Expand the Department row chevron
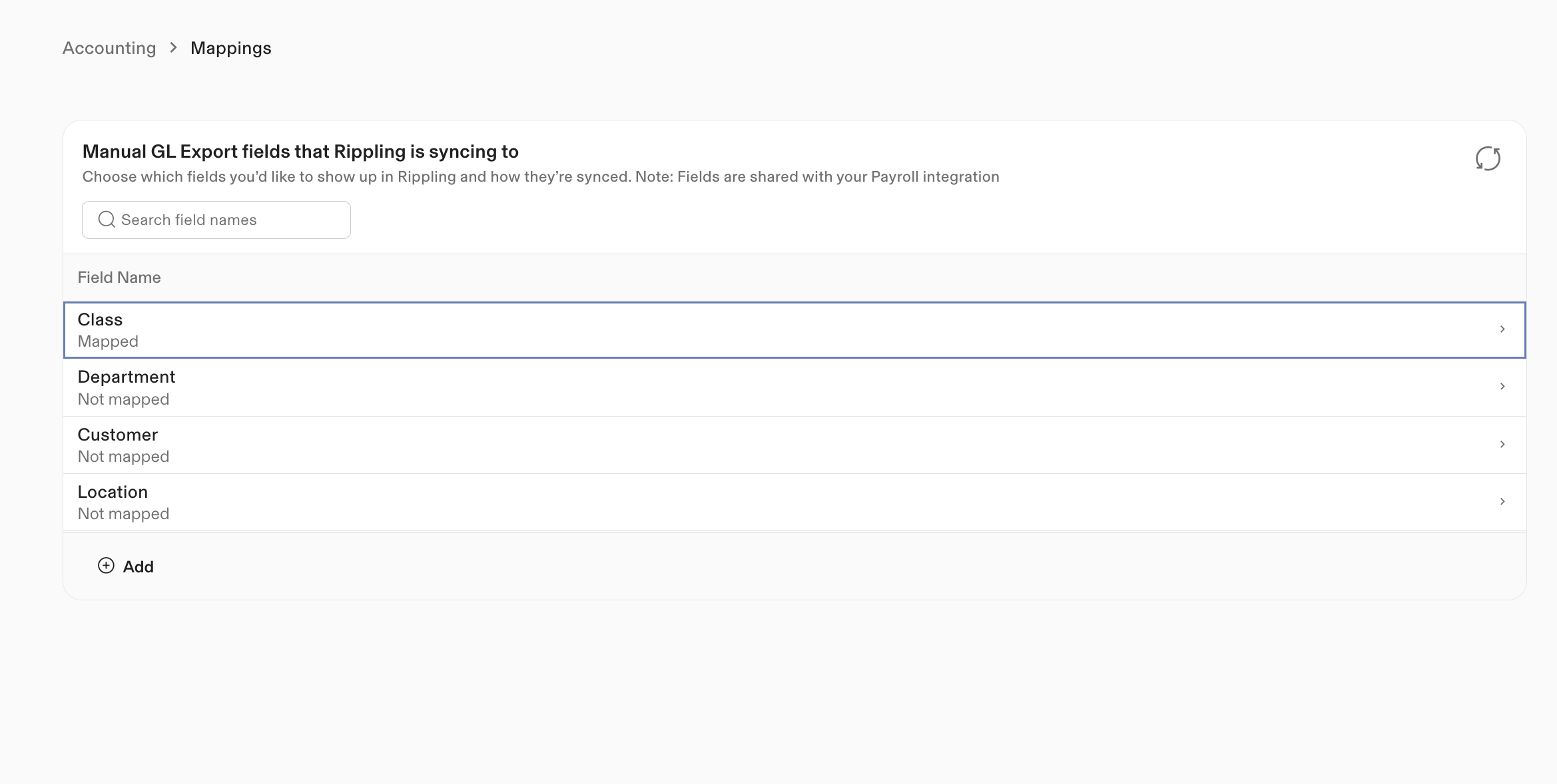1557x784 pixels. coord(1504,387)
